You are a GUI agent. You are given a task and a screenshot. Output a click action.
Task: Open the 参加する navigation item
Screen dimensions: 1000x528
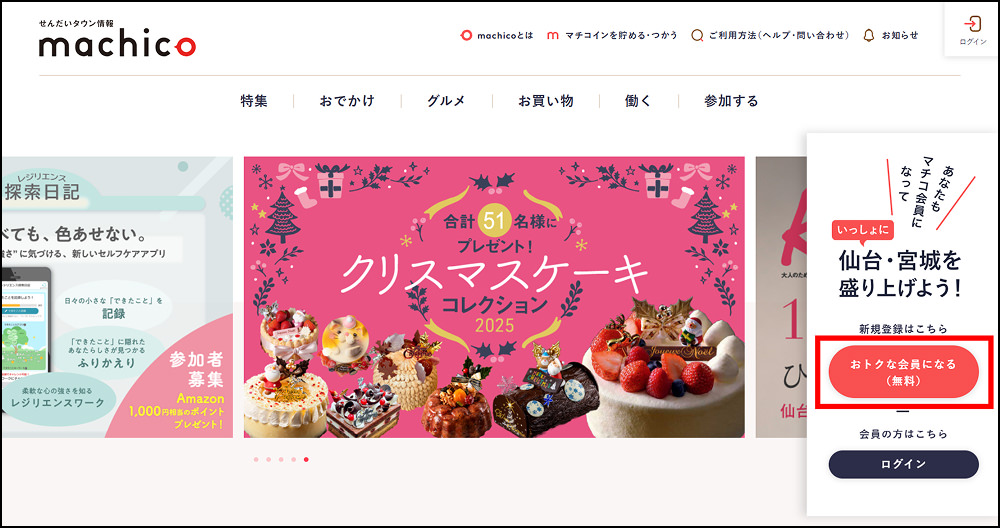(732, 101)
